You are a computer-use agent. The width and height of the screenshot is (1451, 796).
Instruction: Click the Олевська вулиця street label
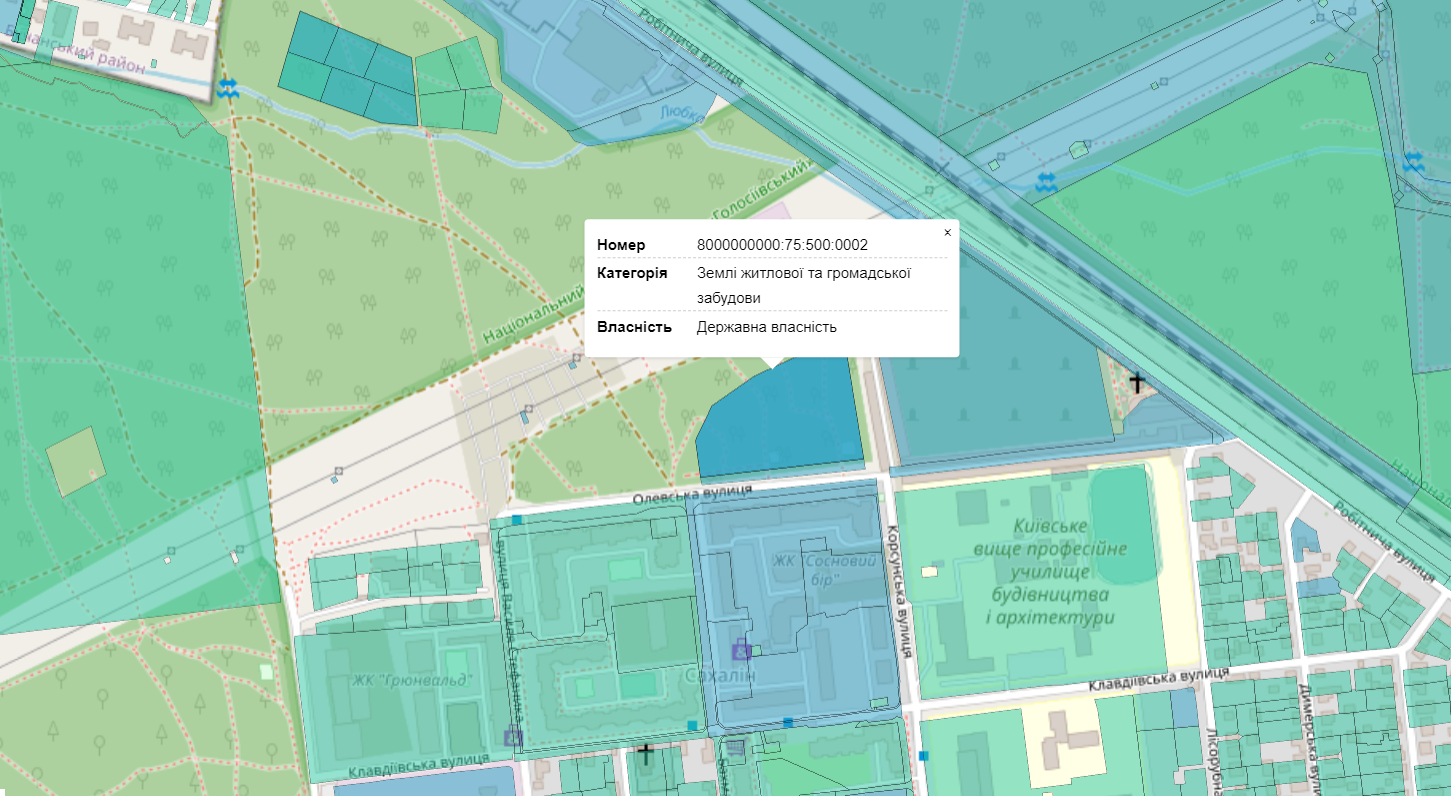(x=692, y=492)
